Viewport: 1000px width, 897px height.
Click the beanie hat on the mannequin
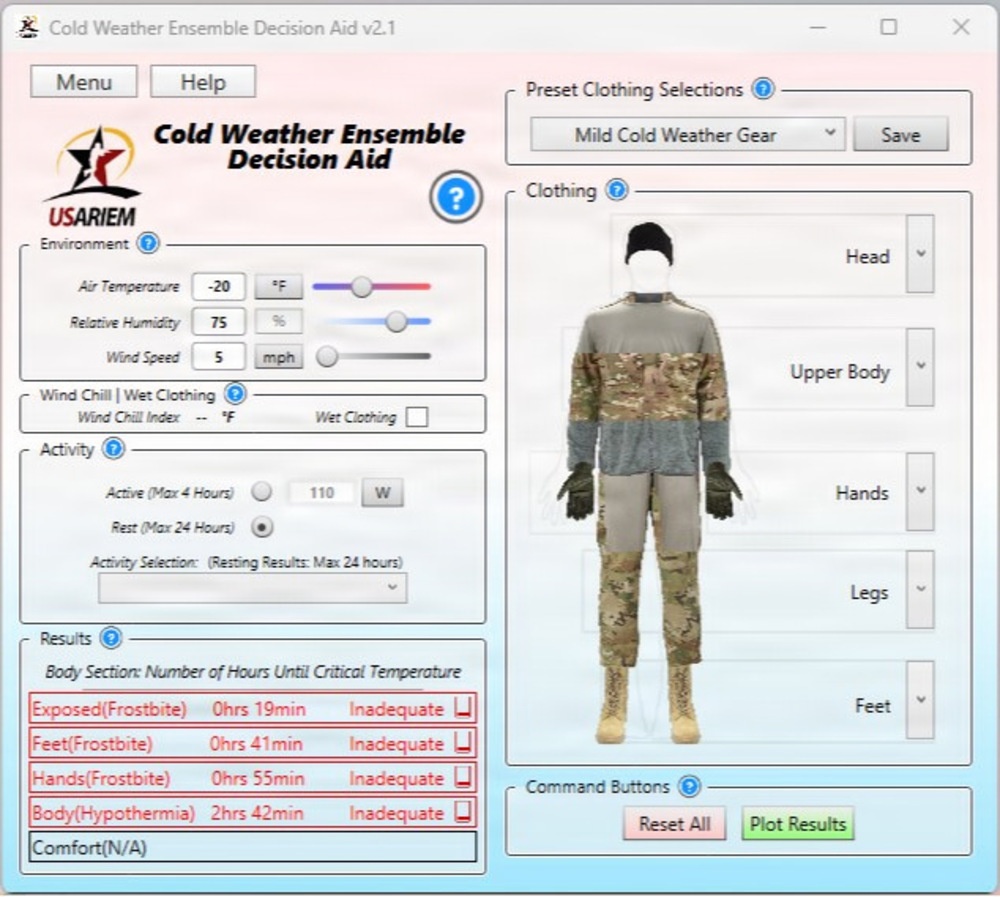coord(648,242)
